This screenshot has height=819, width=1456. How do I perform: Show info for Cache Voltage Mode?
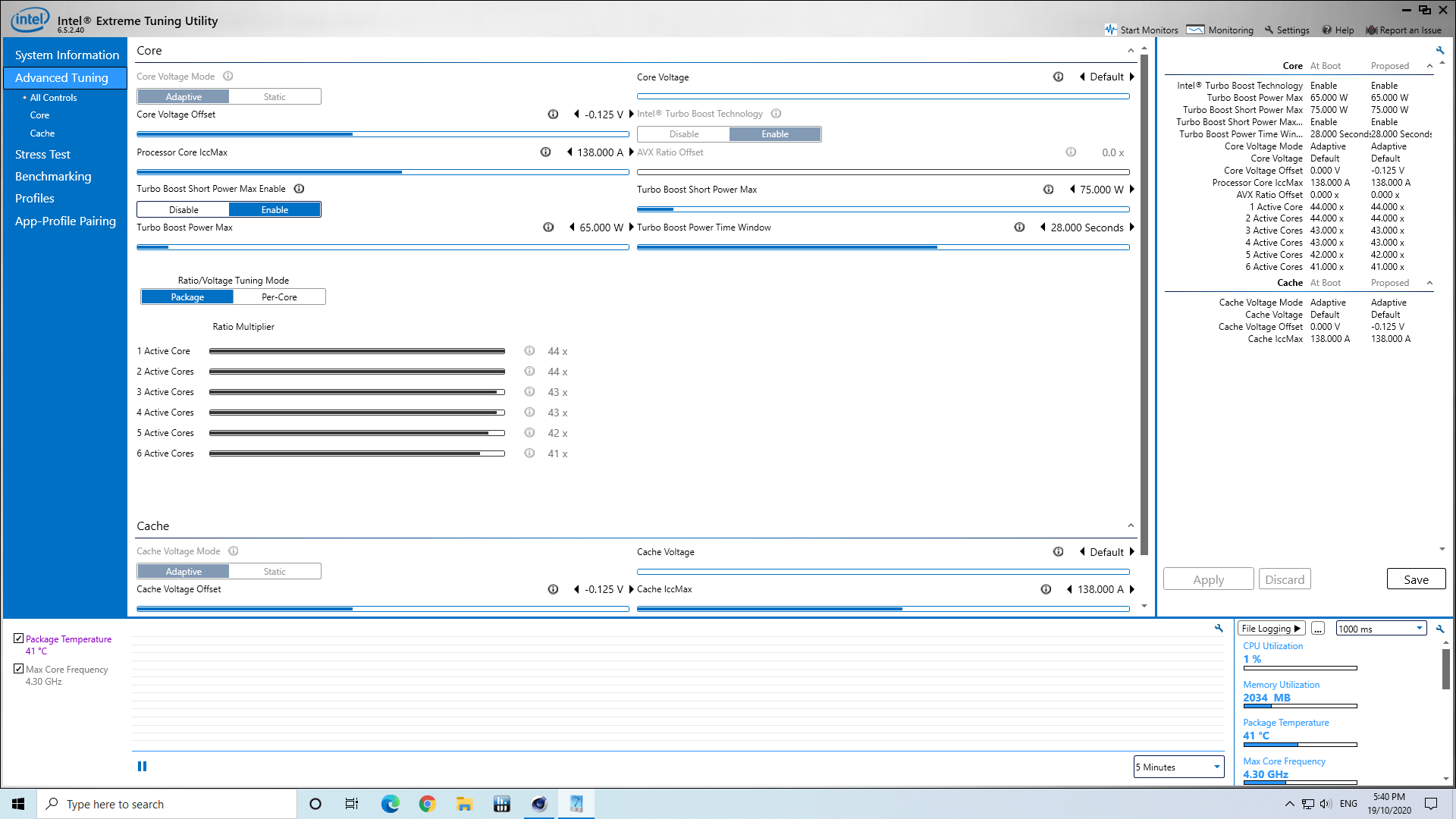(234, 551)
